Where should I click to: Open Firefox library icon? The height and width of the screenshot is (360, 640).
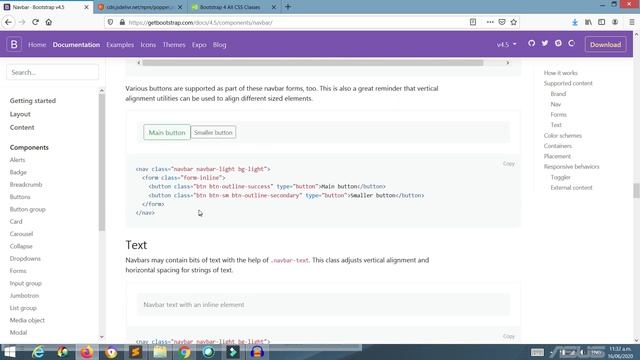click(x=588, y=22)
